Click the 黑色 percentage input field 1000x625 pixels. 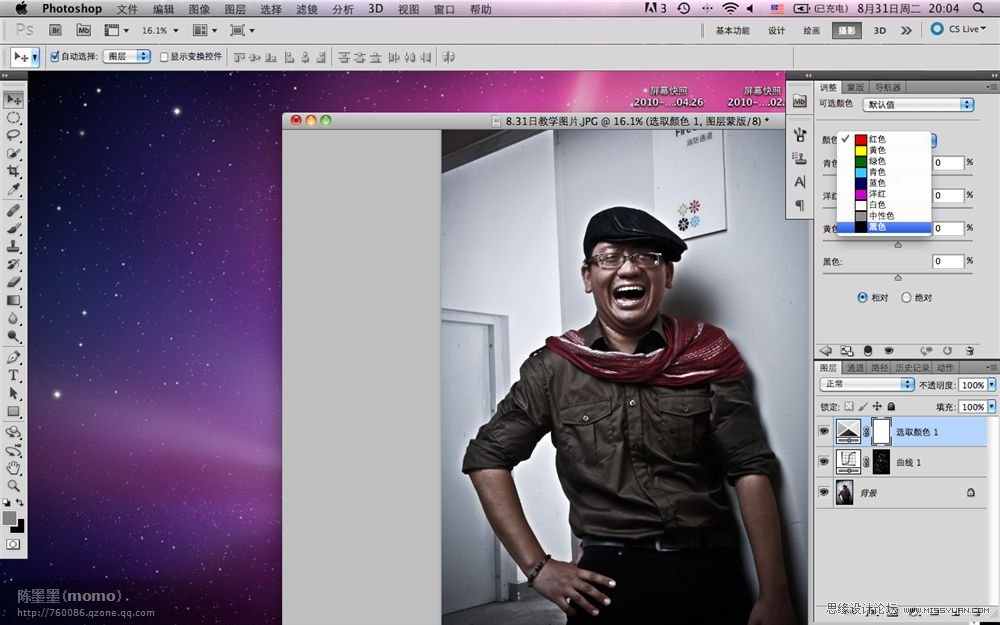[x=948, y=261]
